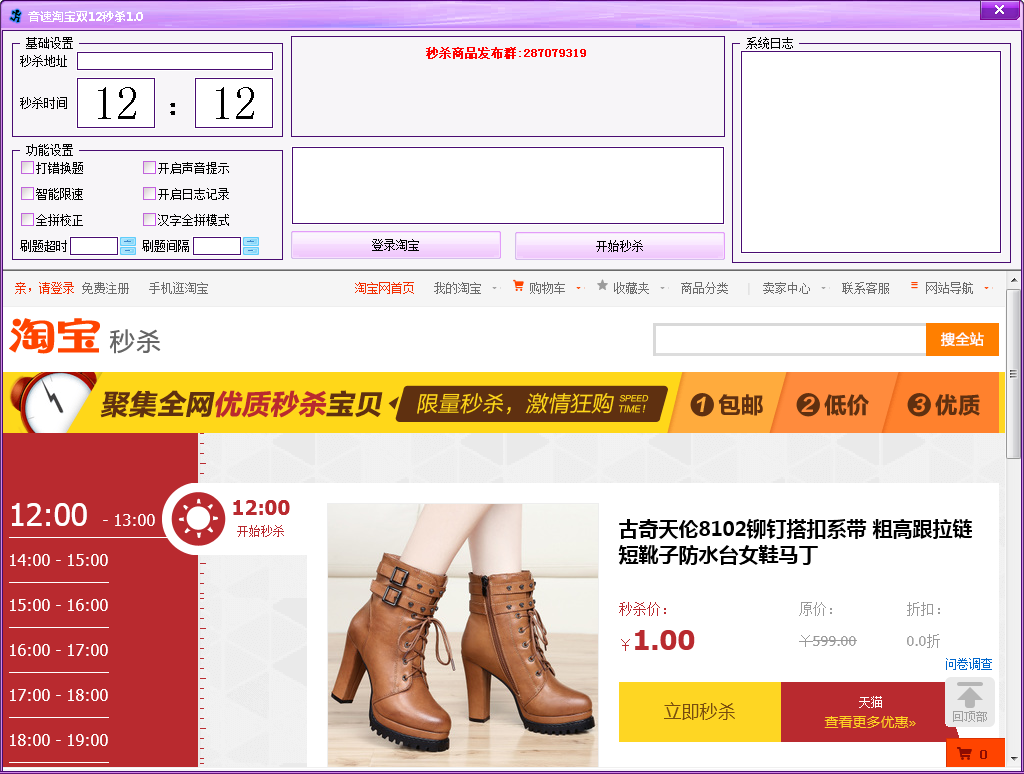
Task: Click the scrollbar down arrow
Action: pos(1013,759)
